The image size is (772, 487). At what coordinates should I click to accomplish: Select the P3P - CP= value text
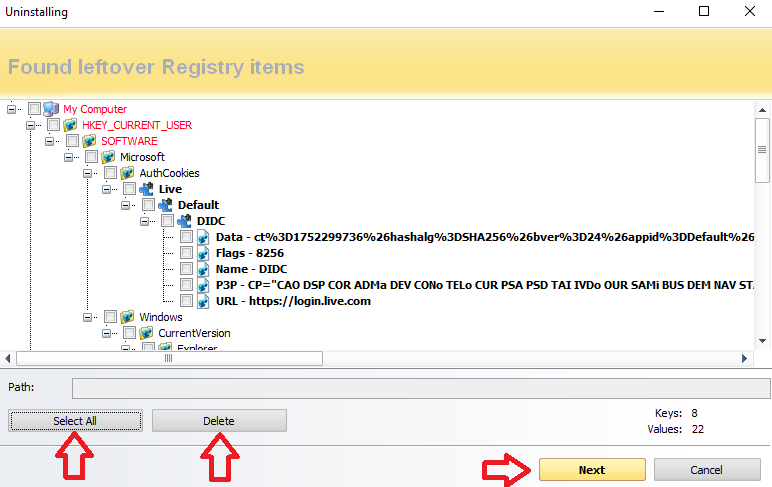click(x=485, y=285)
